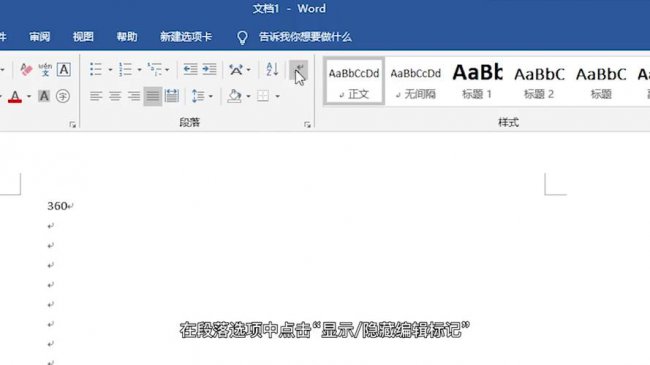Apply the 标题 (Title) style

pos(601,81)
